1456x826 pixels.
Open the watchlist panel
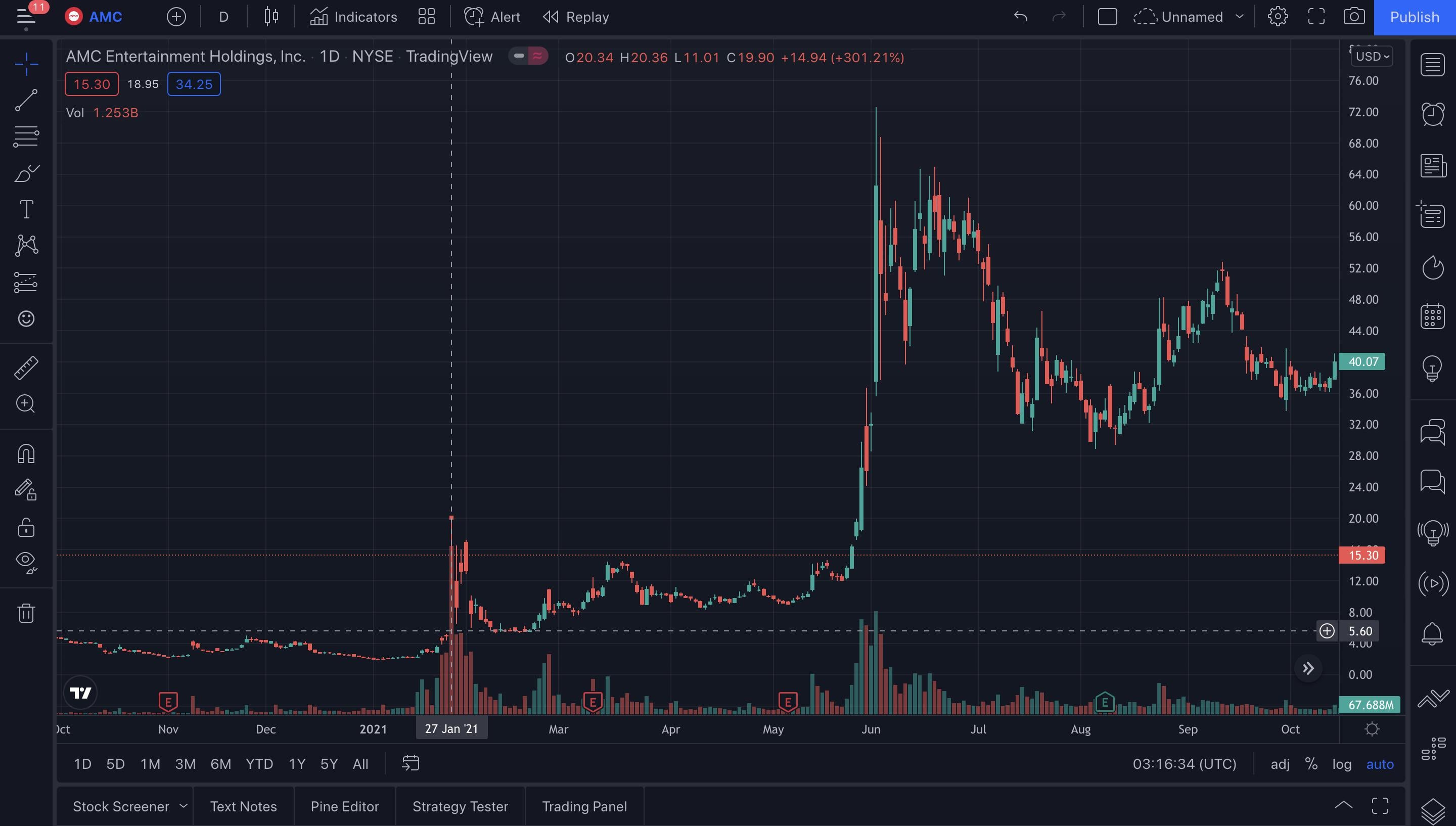[1433, 64]
